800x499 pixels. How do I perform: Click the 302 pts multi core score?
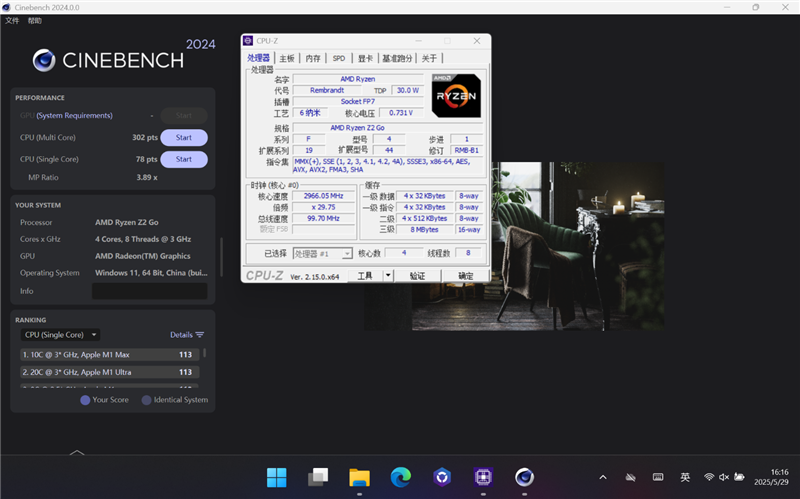pos(145,137)
